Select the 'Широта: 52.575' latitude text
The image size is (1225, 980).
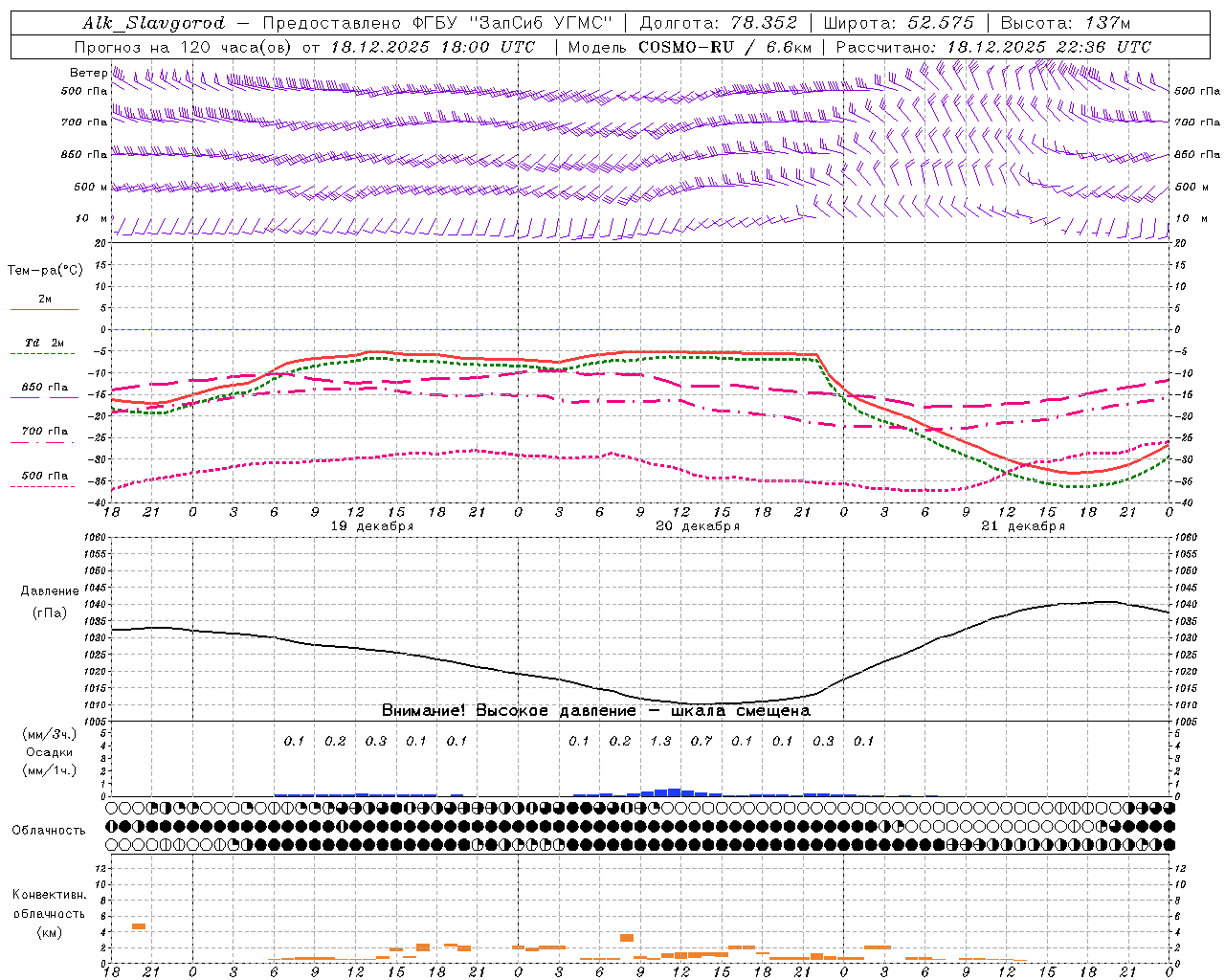coord(899,23)
